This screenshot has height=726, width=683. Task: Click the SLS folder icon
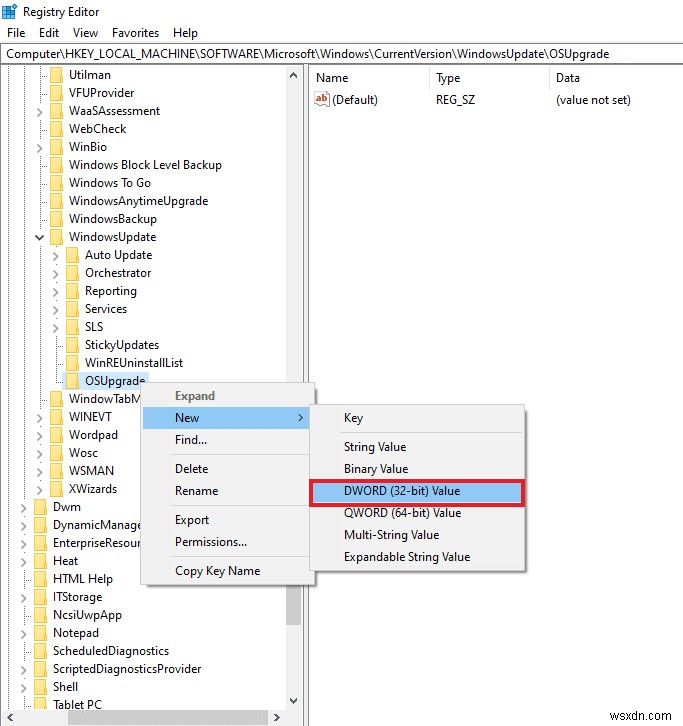[x=72, y=327]
